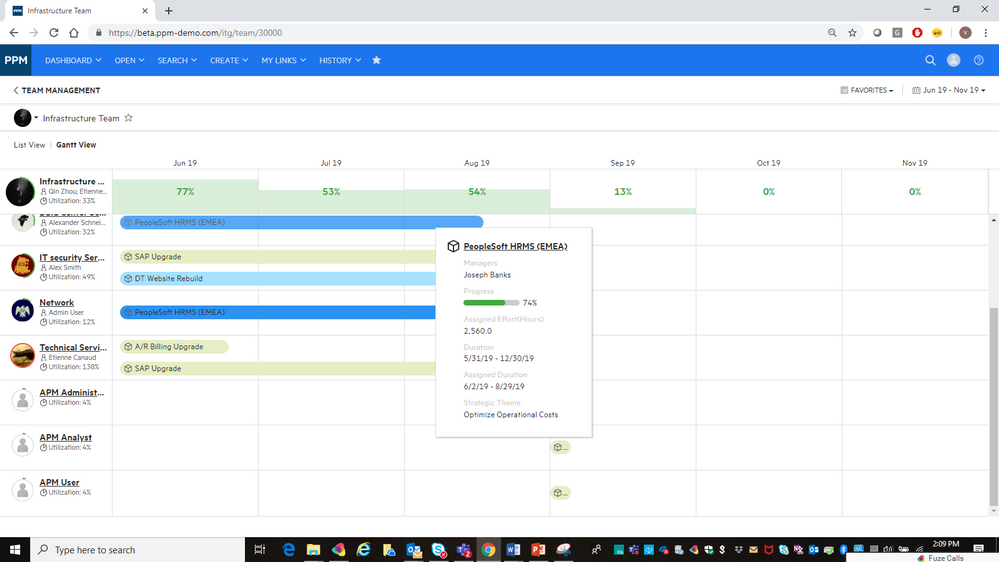Expand the team selector arrow beside avatar
The image size is (999, 562).
pyautogui.click(x=36, y=118)
